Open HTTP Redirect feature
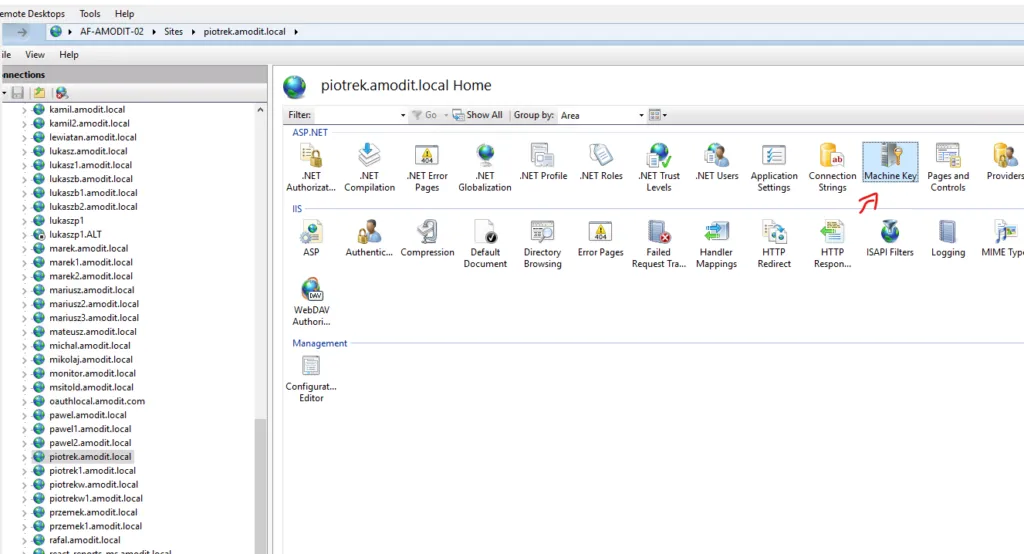This screenshot has width=1024, height=554. tap(774, 244)
